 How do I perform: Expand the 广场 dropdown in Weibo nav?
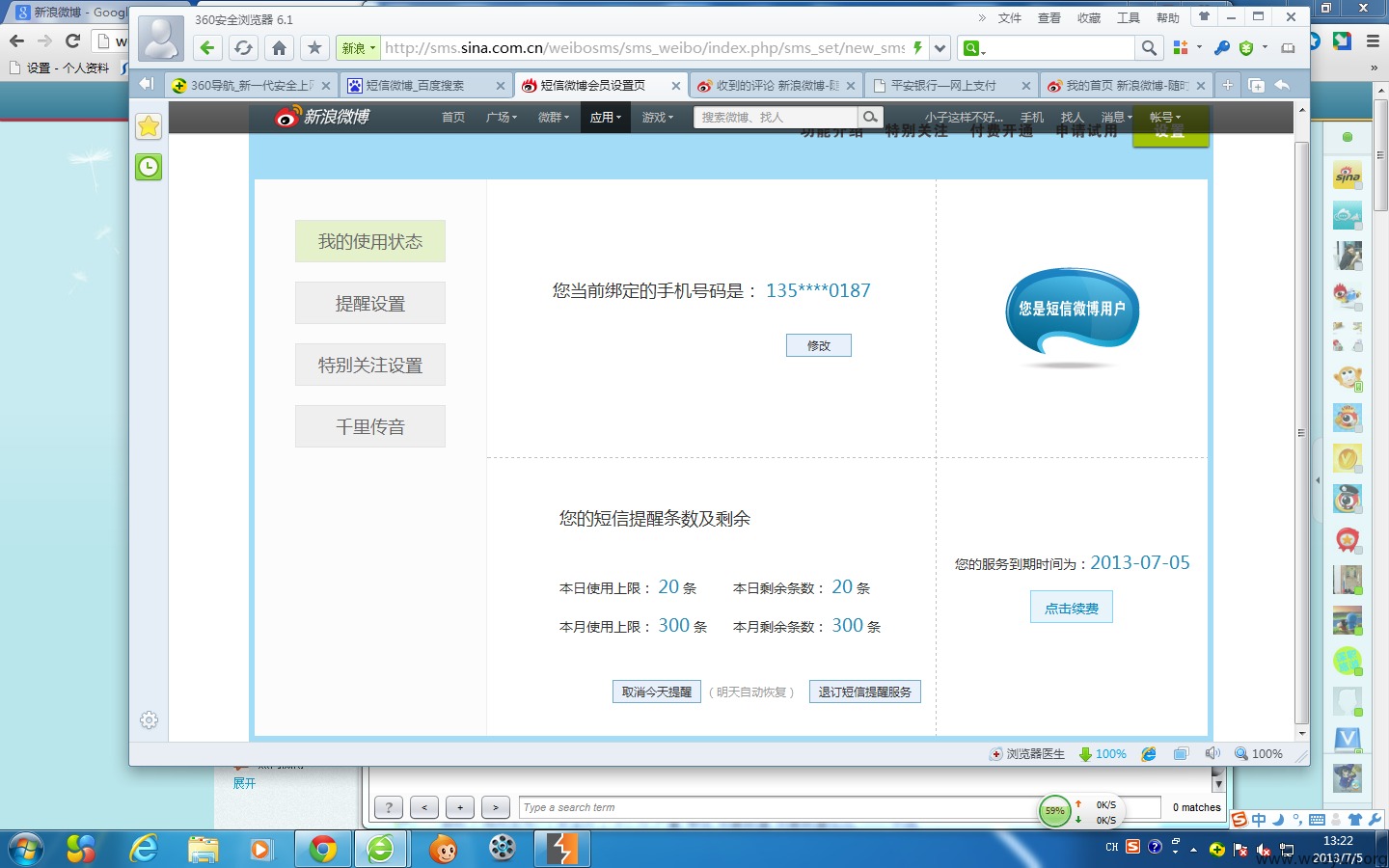pos(502,117)
